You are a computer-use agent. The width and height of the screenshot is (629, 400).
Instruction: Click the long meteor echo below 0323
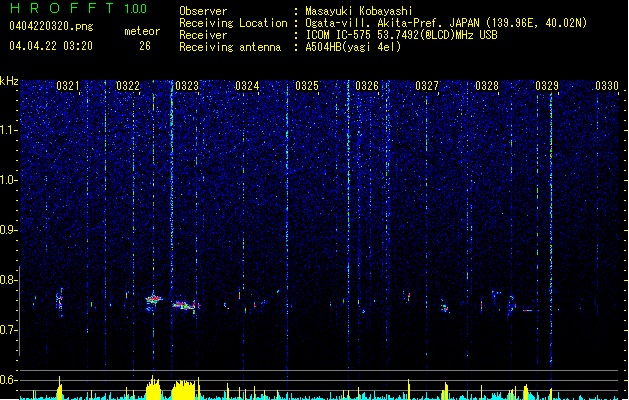tap(186, 306)
